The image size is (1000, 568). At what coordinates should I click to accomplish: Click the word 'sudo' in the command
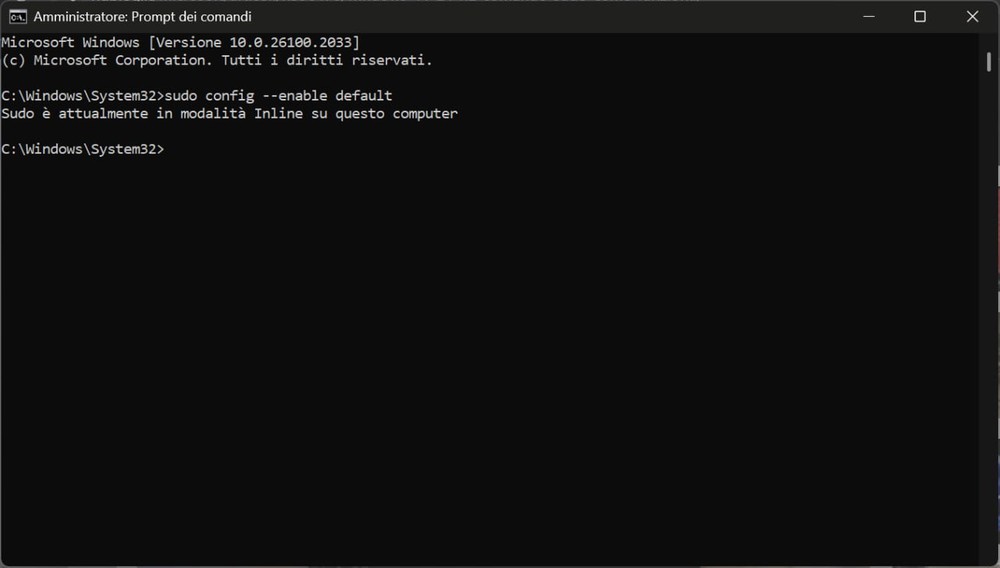click(x=181, y=96)
